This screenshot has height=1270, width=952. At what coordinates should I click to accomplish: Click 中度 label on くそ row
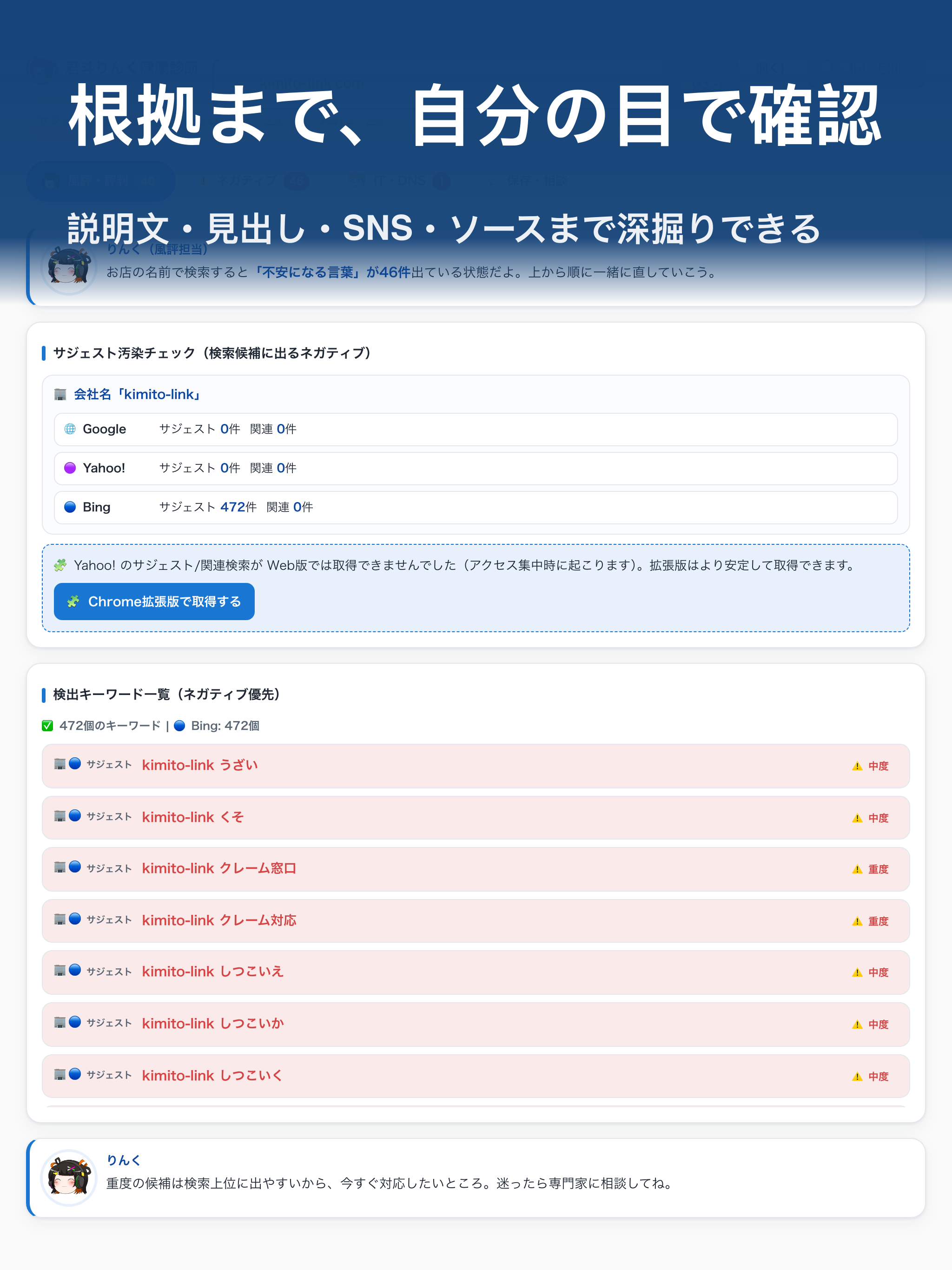(x=879, y=818)
